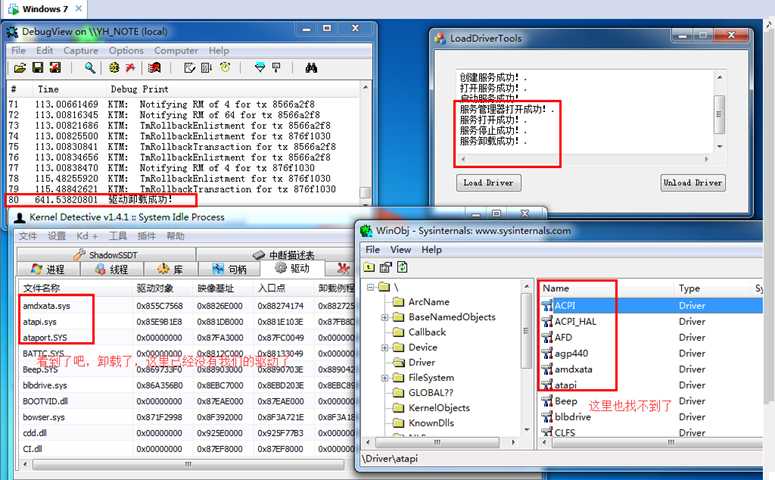775x480 pixels.
Task: Toggle the Autoscroll icon in DebugView toolbar
Action: (x=207, y=68)
